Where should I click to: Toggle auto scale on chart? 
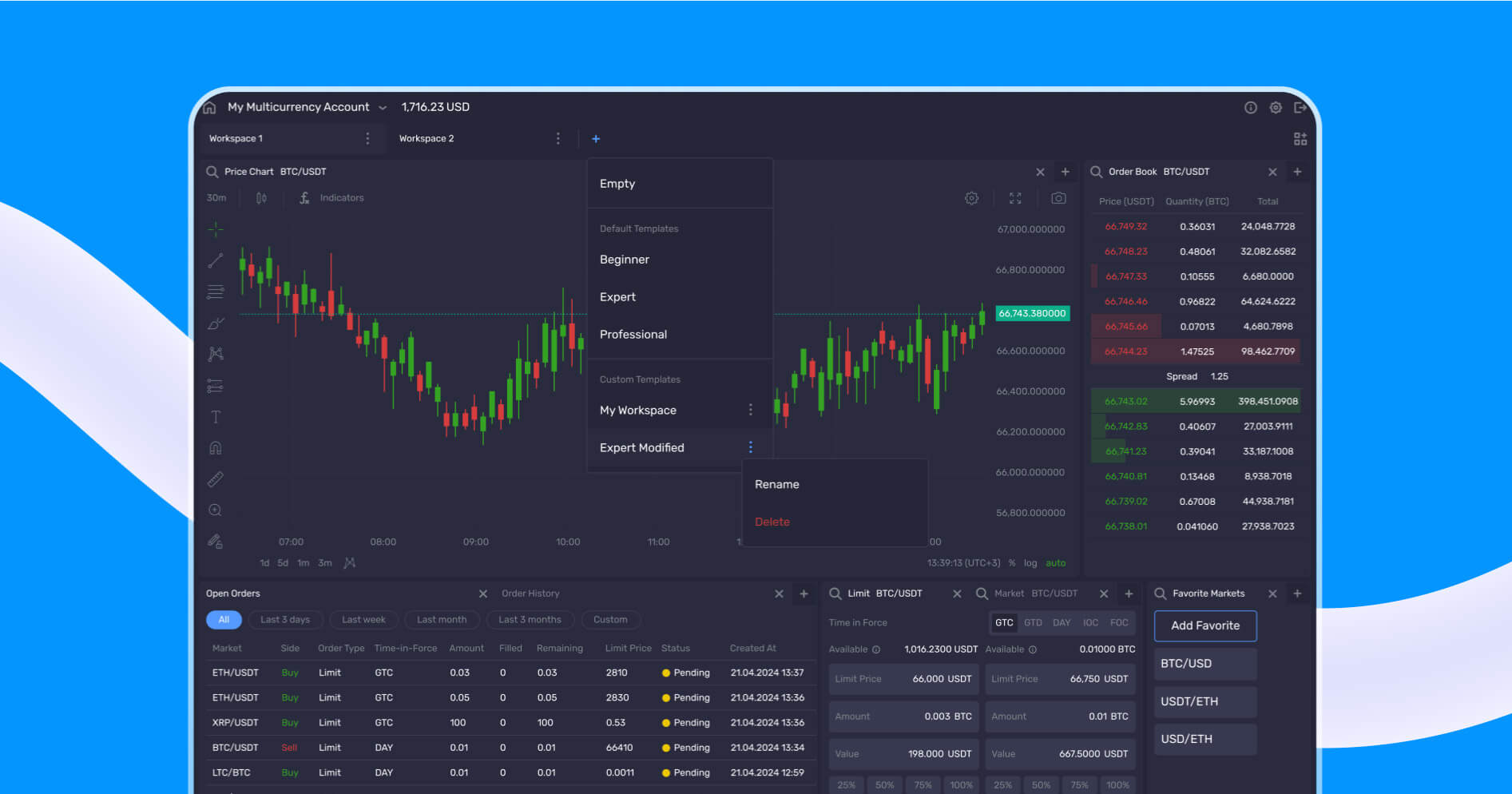point(1056,563)
